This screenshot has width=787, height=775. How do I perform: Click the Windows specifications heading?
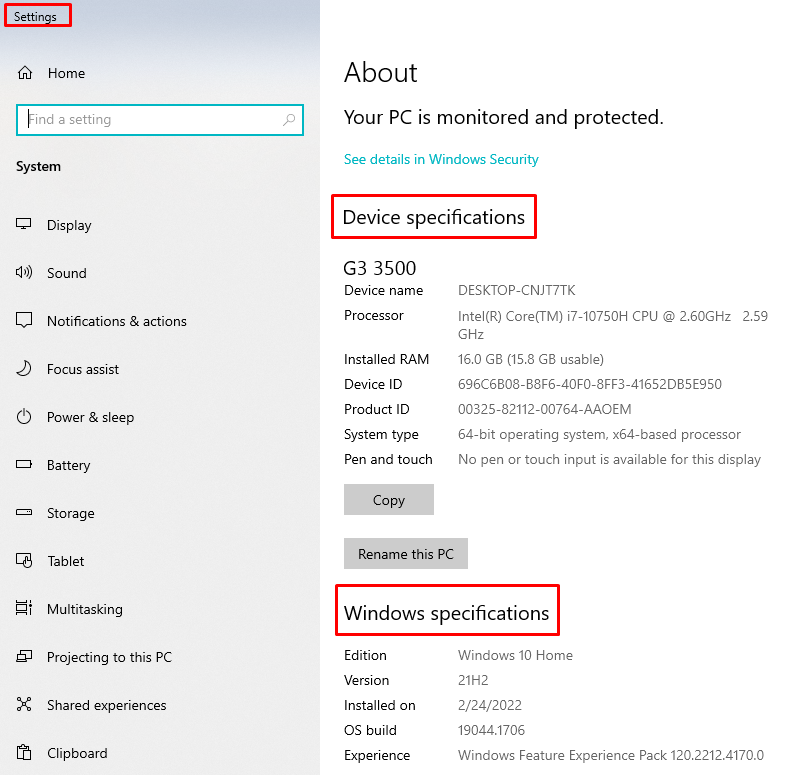tap(446, 613)
